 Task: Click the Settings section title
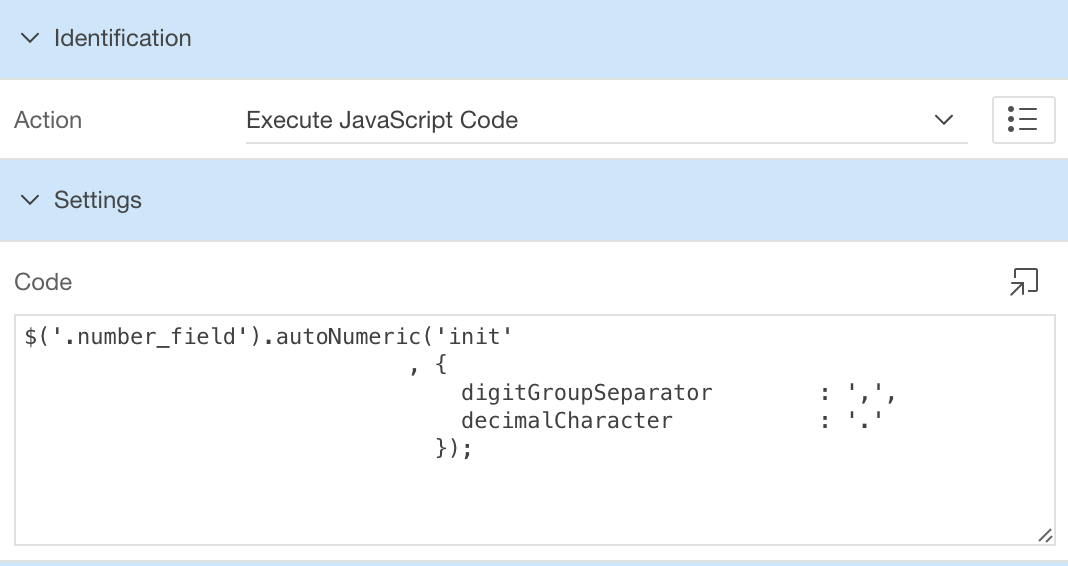[x=98, y=201]
